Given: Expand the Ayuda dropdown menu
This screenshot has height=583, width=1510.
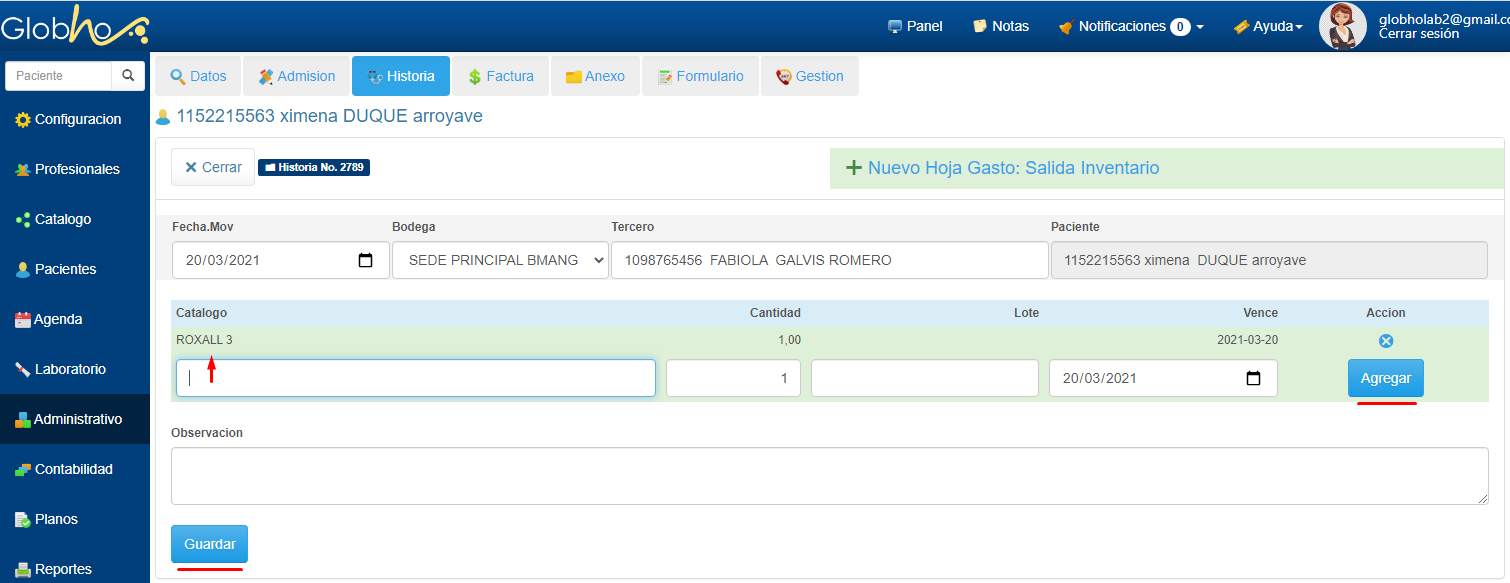Looking at the screenshot, I should 1268,26.
